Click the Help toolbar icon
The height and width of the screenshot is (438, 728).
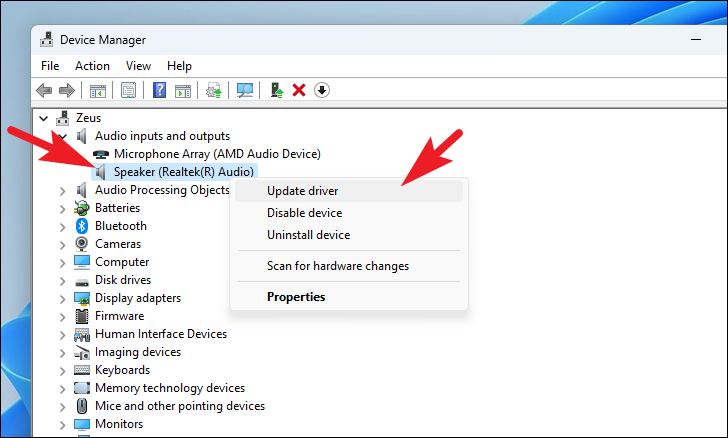[159, 90]
